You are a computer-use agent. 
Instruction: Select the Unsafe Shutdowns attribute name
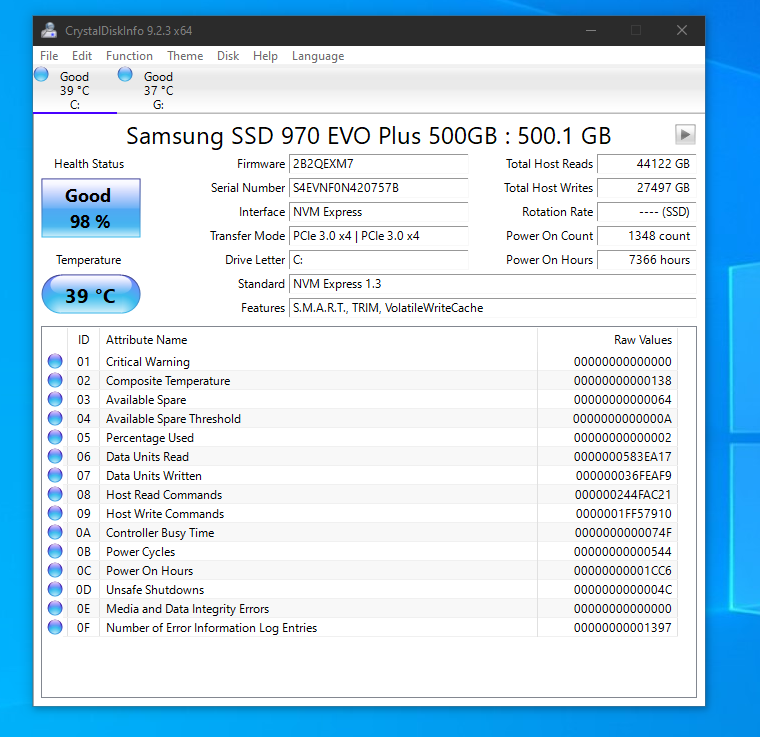pos(155,590)
